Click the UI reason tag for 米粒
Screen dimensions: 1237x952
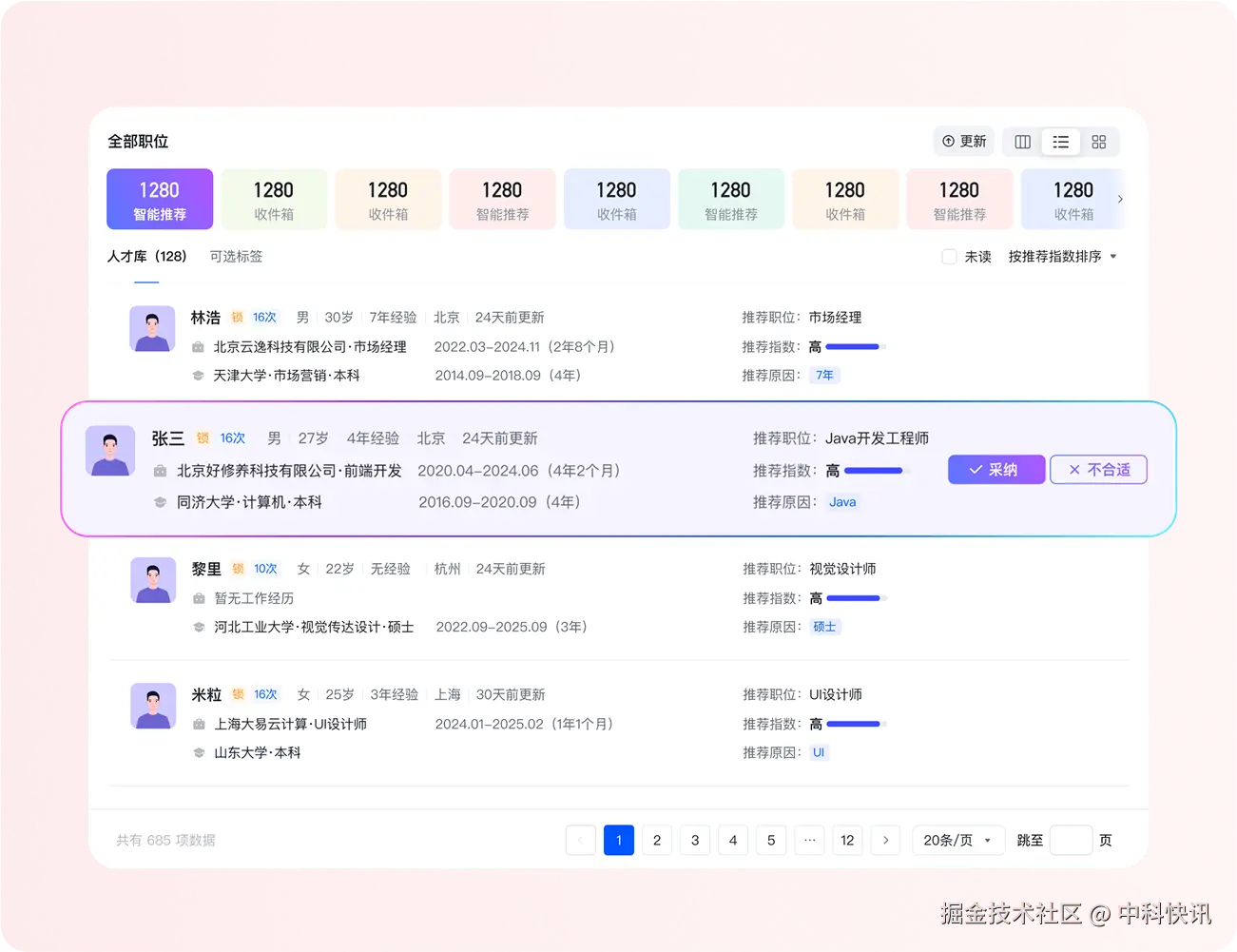[x=819, y=752]
